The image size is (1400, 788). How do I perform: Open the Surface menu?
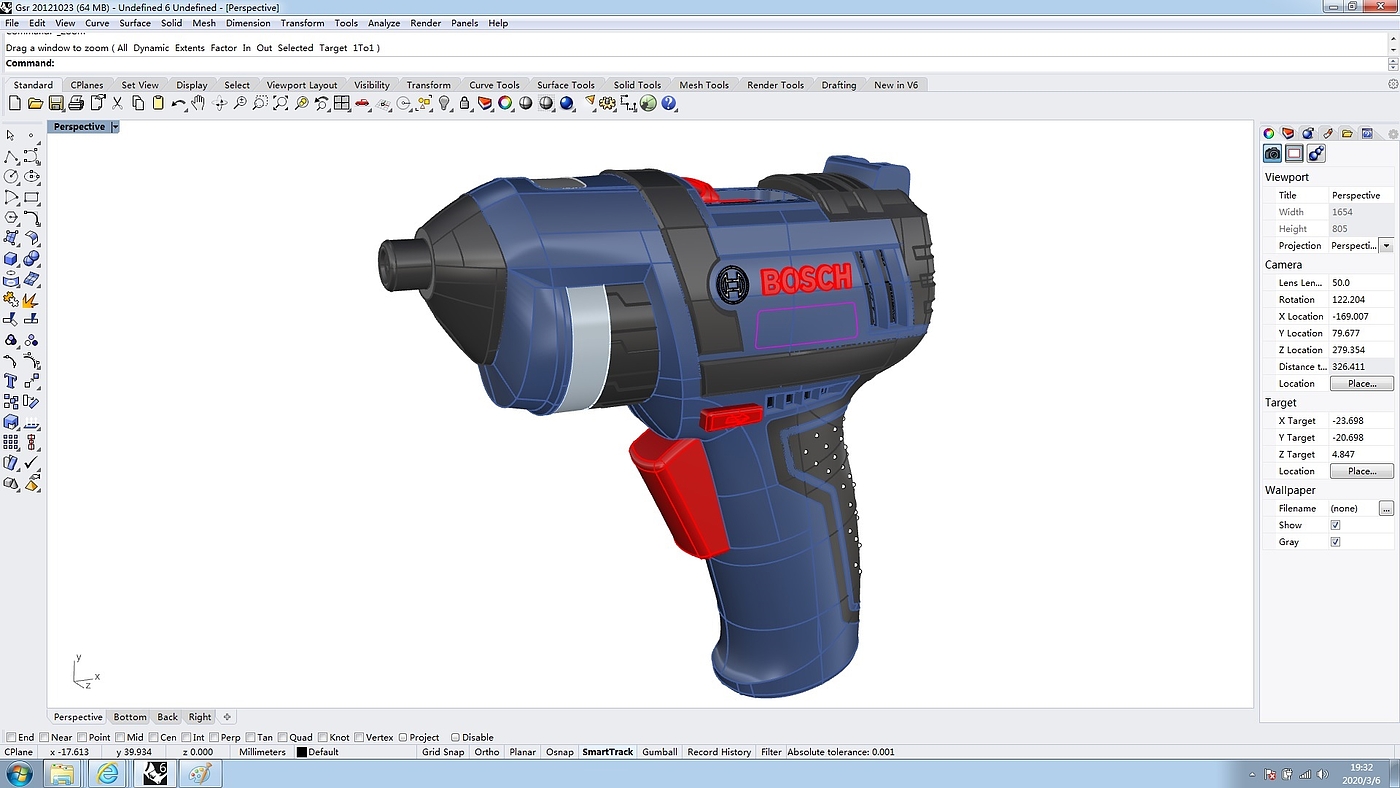[135, 23]
